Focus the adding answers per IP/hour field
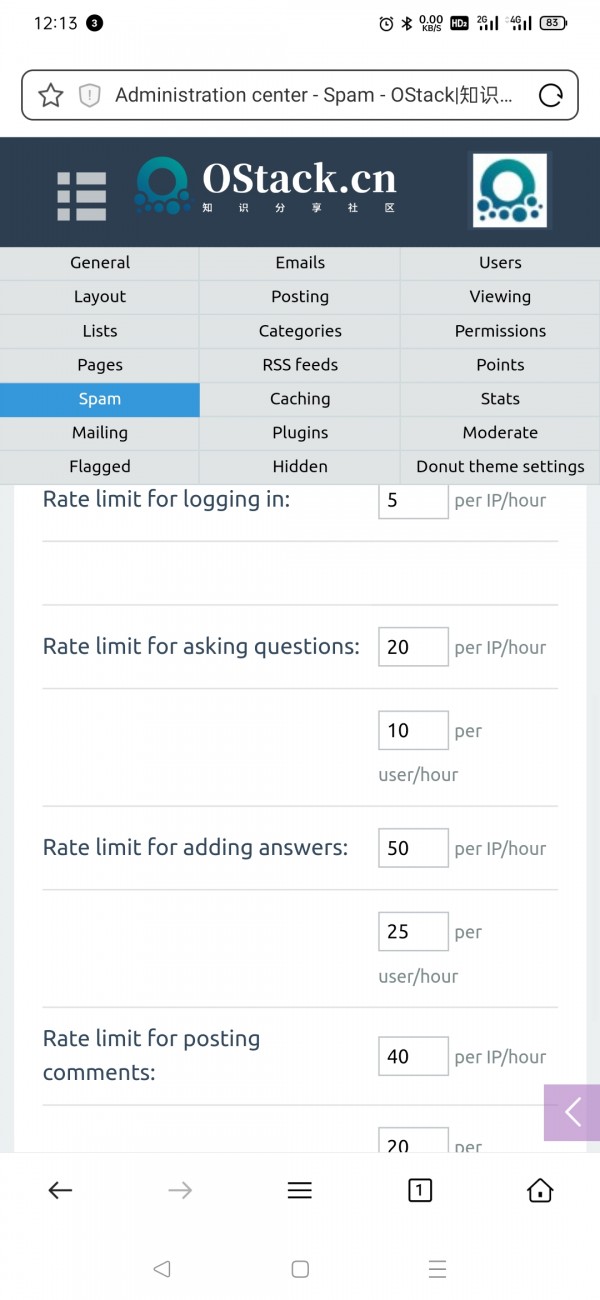The height and width of the screenshot is (1300, 600). point(413,848)
